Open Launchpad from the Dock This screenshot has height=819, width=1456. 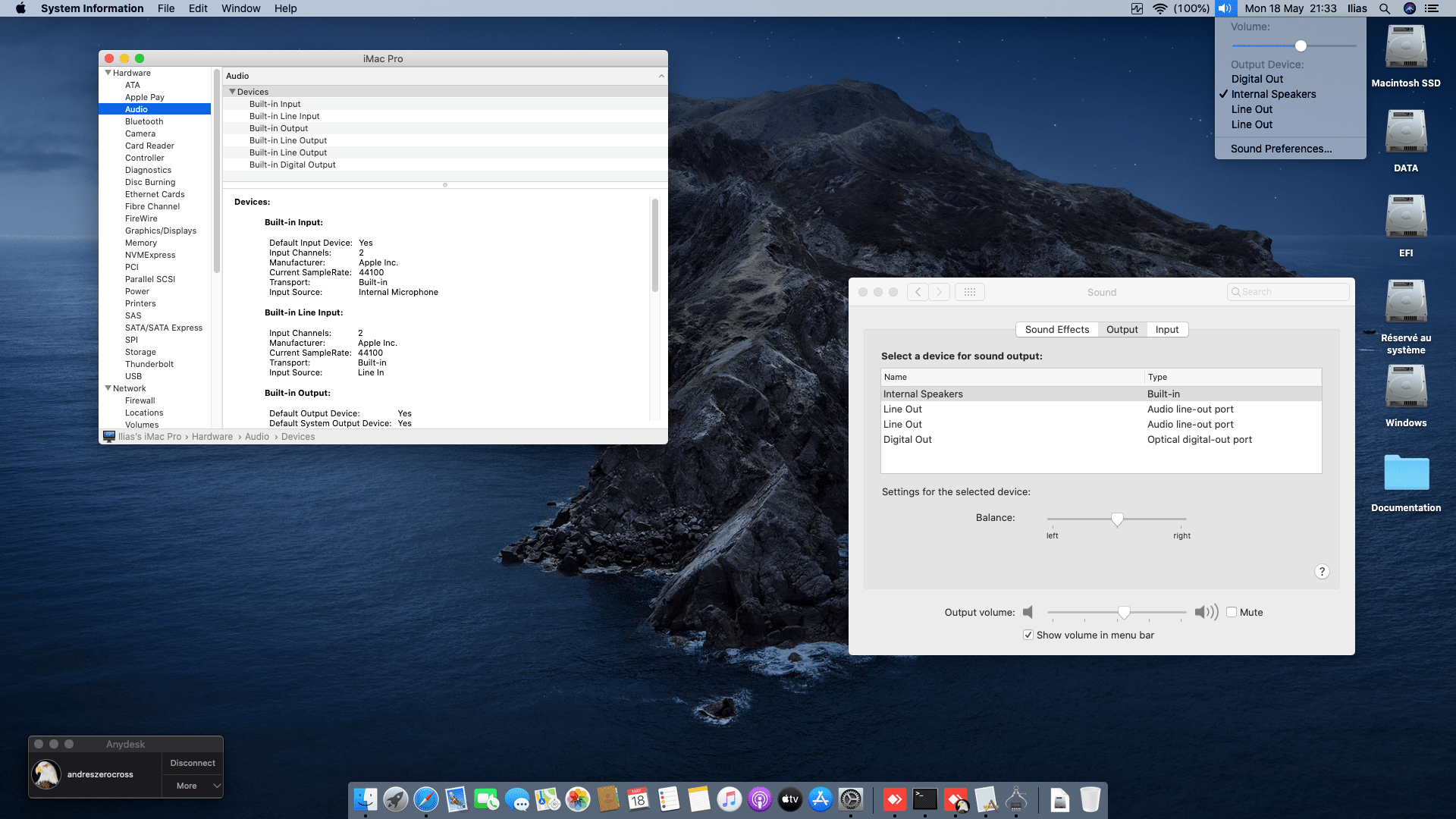[x=396, y=799]
